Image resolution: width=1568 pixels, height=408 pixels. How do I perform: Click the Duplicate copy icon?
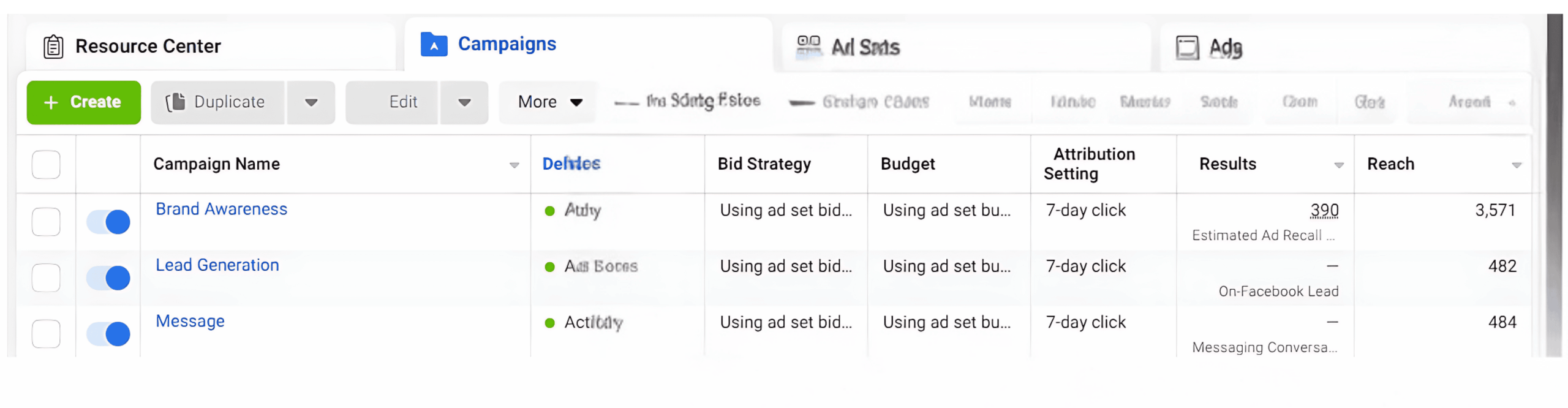click(x=175, y=102)
